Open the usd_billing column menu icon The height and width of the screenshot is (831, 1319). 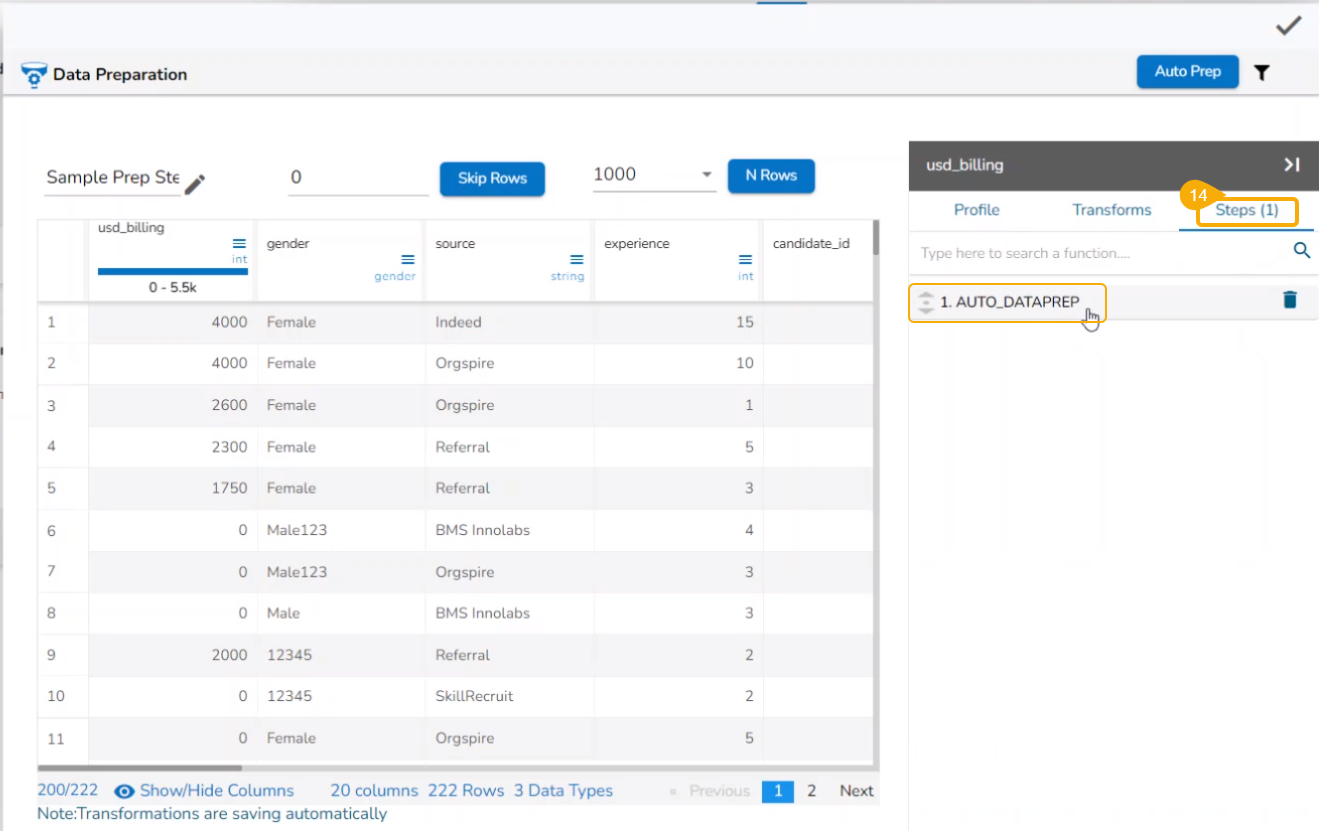coord(239,244)
